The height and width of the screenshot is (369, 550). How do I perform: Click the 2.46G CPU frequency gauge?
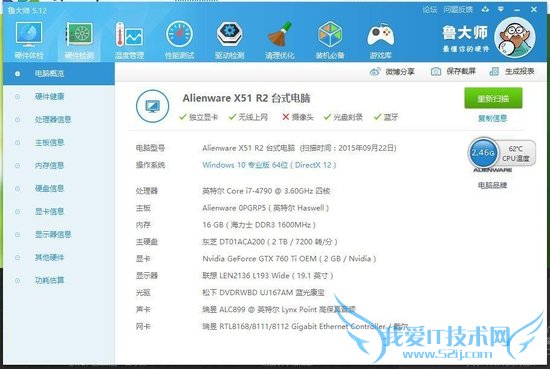tap(483, 153)
